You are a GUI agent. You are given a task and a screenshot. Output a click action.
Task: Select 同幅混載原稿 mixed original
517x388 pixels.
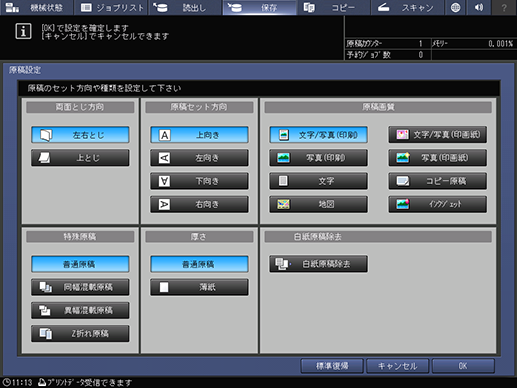click(80, 287)
